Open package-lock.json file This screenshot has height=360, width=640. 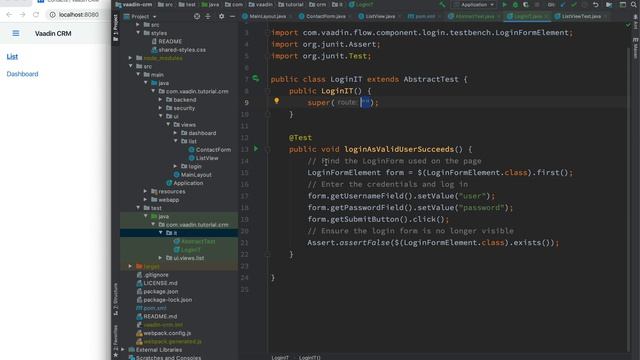tap(164, 300)
